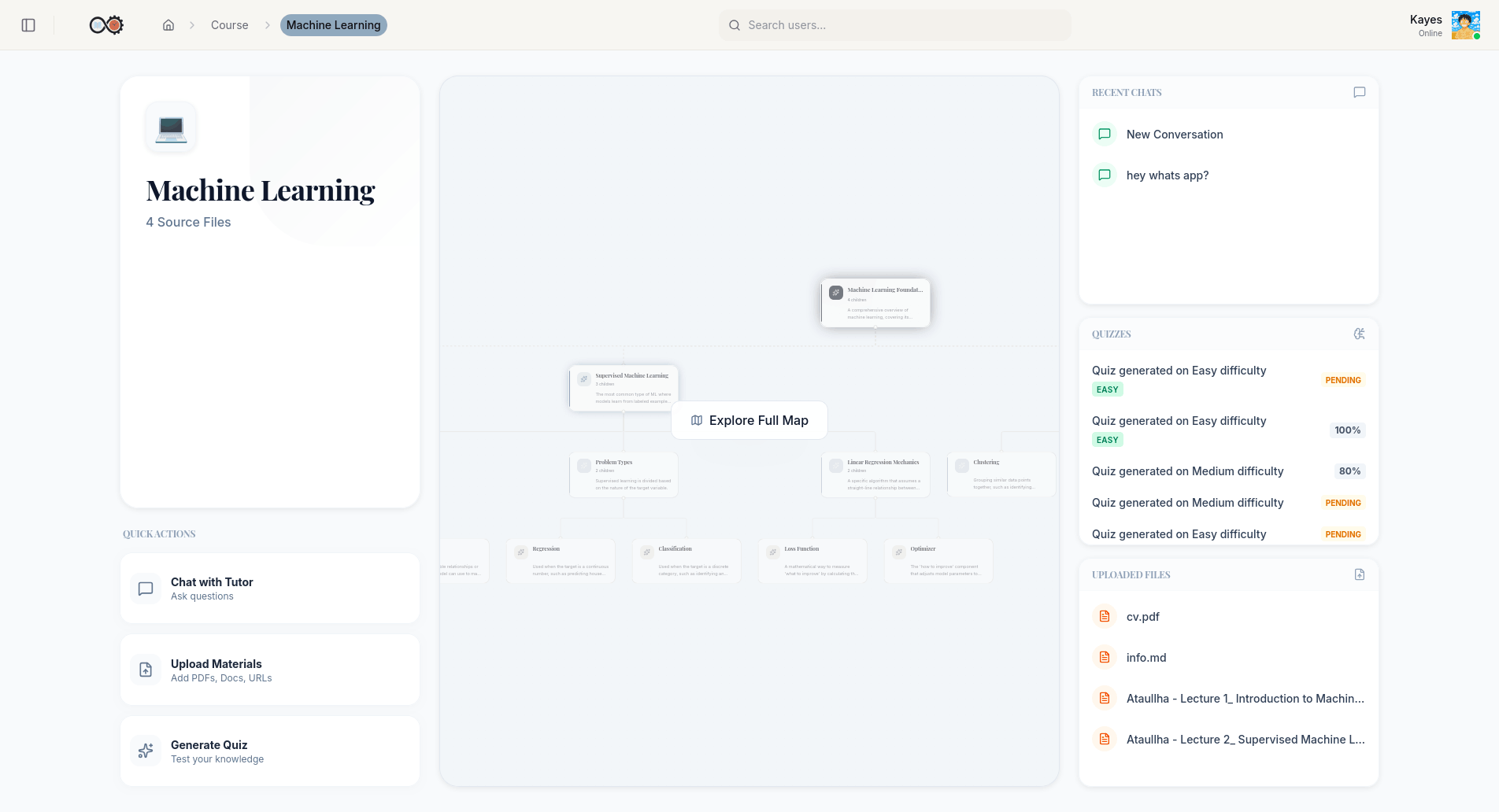Open Ataullha Lecture 1 Introduction file

(1228, 699)
